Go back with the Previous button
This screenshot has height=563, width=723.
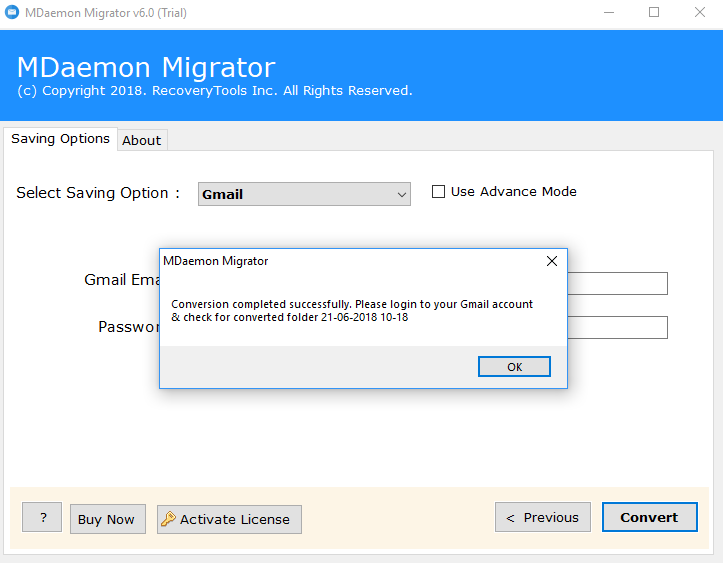coord(543,517)
